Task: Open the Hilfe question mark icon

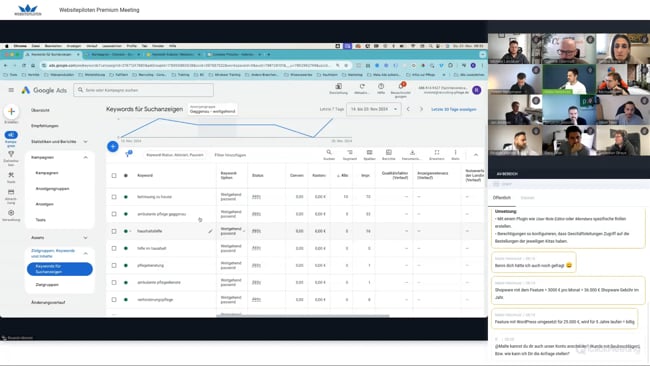Action: click(x=381, y=86)
